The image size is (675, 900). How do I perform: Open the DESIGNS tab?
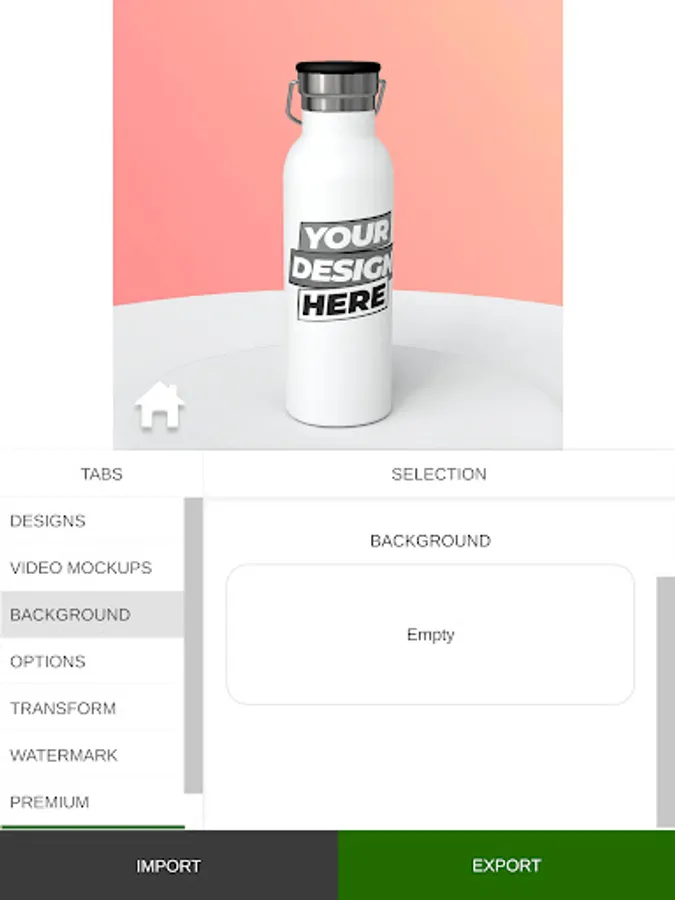[92, 521]
